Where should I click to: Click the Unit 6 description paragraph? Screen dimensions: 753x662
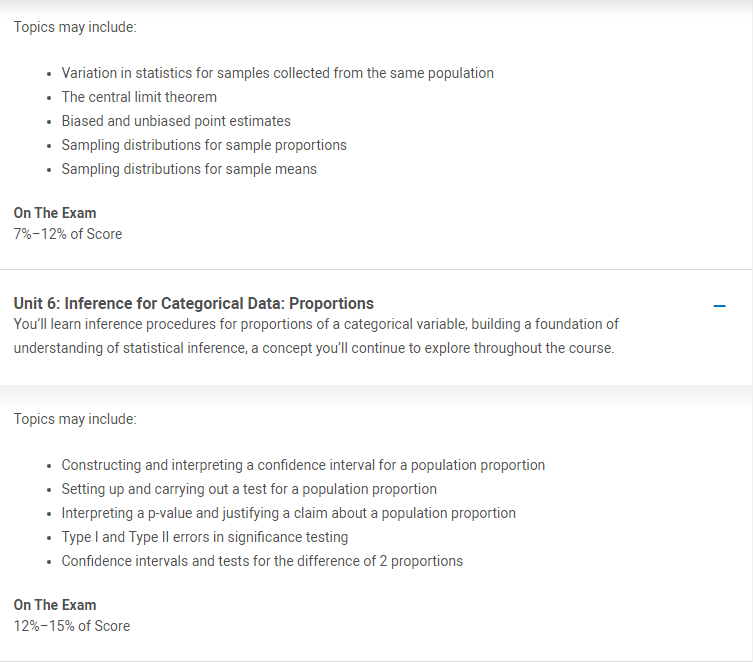pyautogui.click(x=316, y=336)
